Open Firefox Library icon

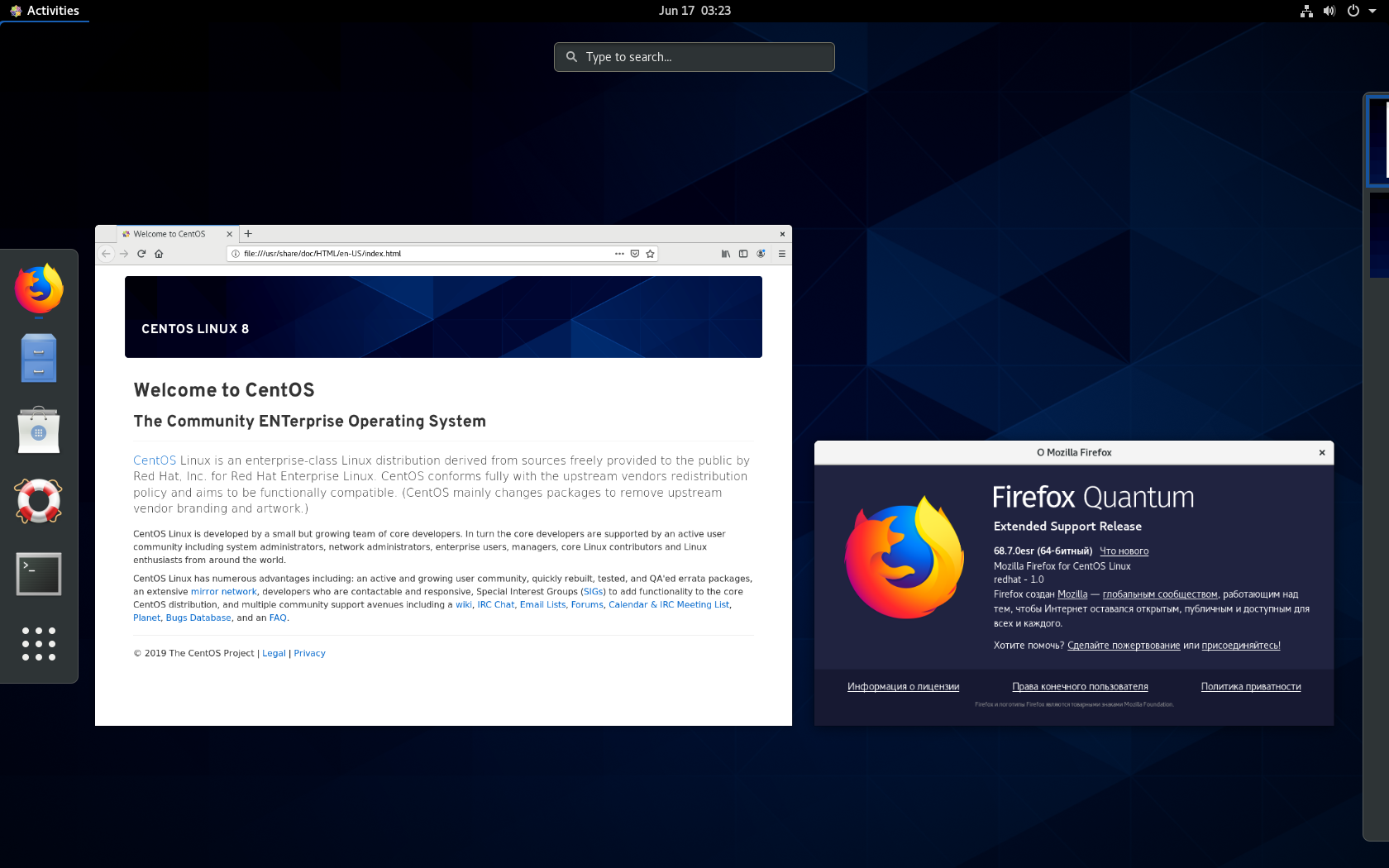pos(726,254)
